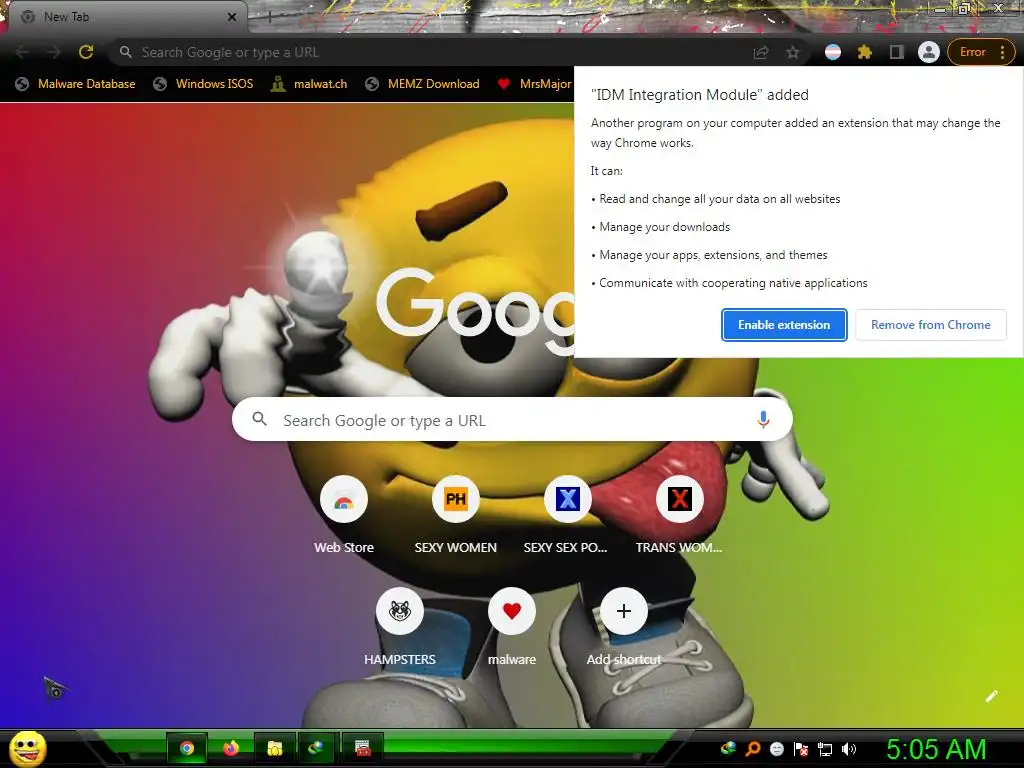
Task: Open the volume speaker tray icon
Action: click(849, 750)
